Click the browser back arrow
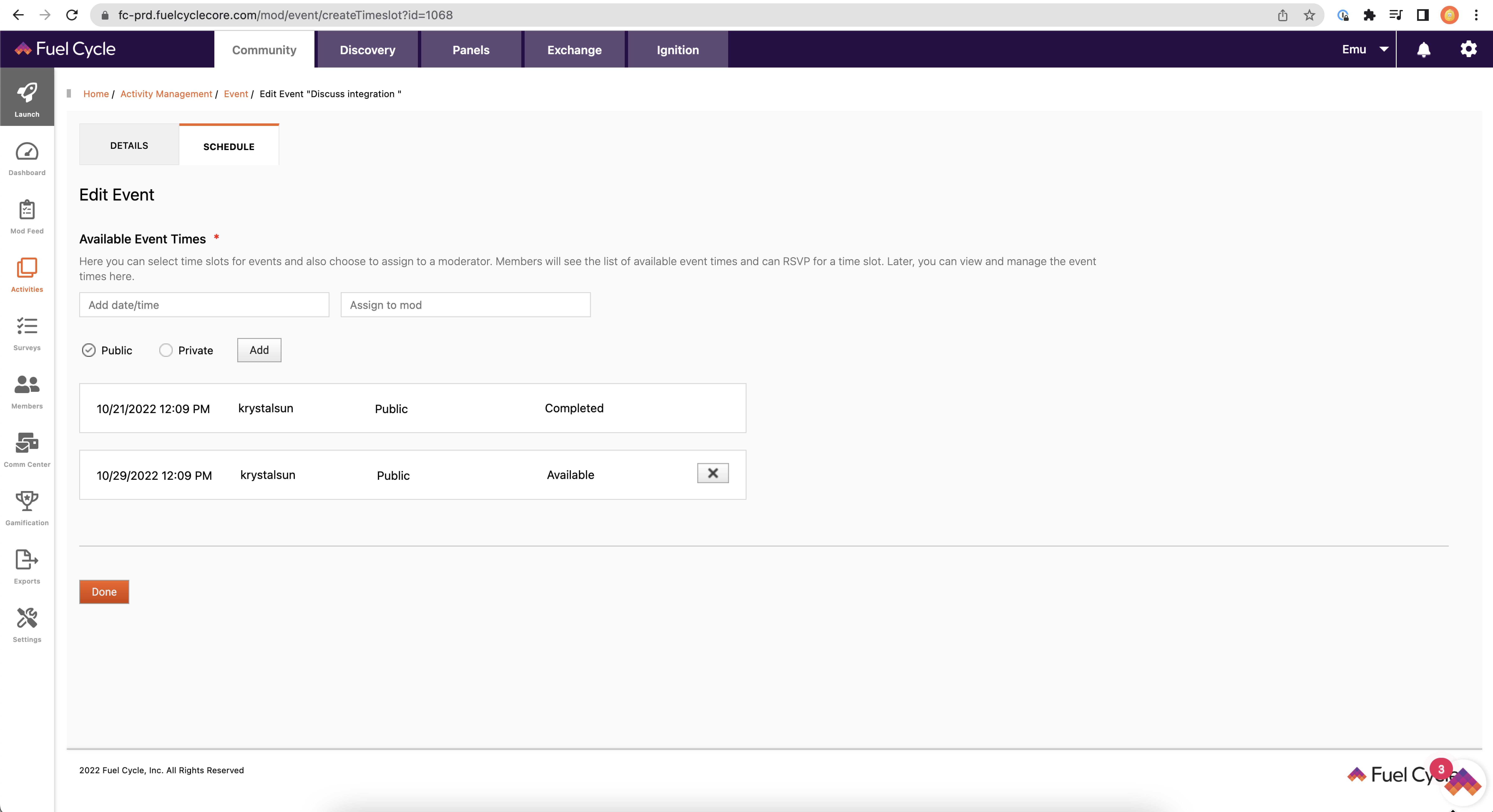 click(x=19, y=15)
